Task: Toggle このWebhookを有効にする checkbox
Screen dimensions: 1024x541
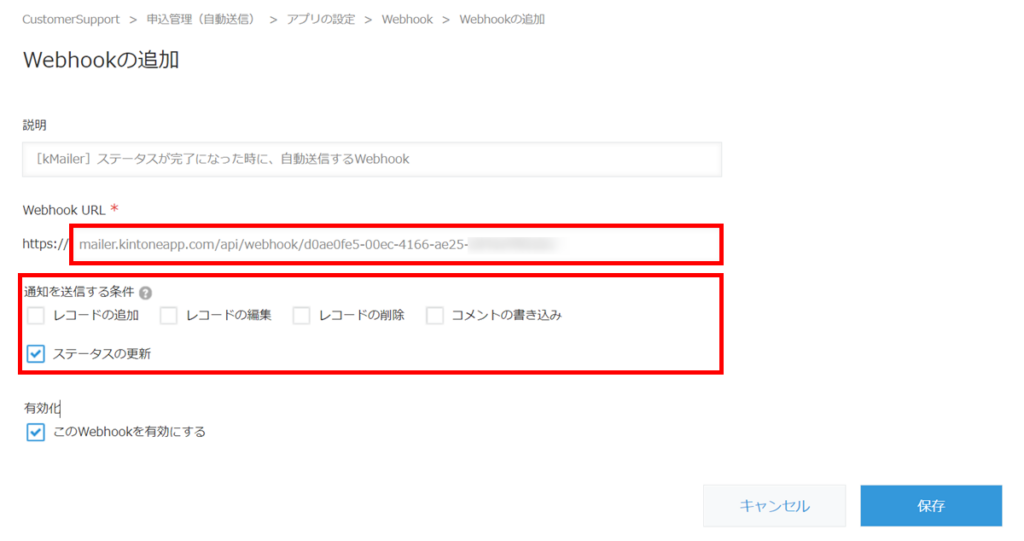Action: tap(36, 432)
